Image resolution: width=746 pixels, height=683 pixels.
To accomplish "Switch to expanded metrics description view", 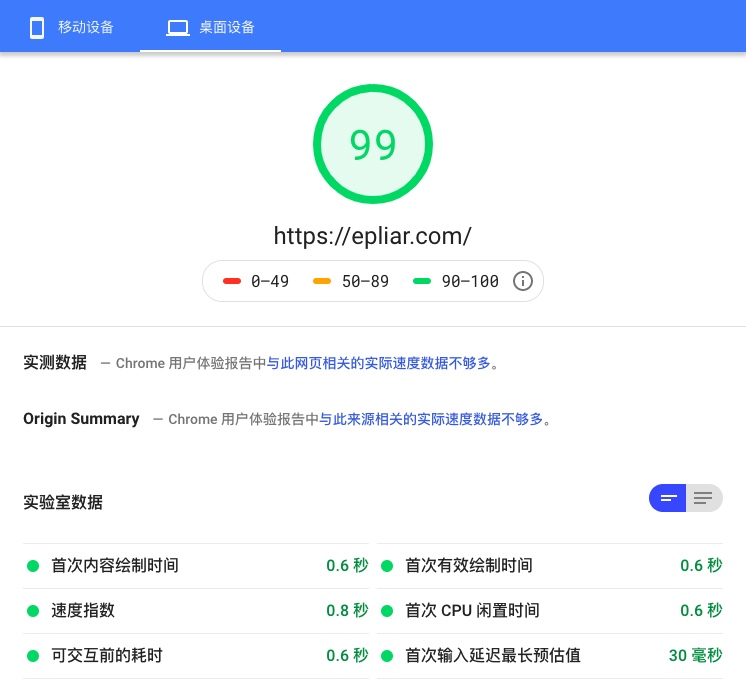I will point(704,498).
